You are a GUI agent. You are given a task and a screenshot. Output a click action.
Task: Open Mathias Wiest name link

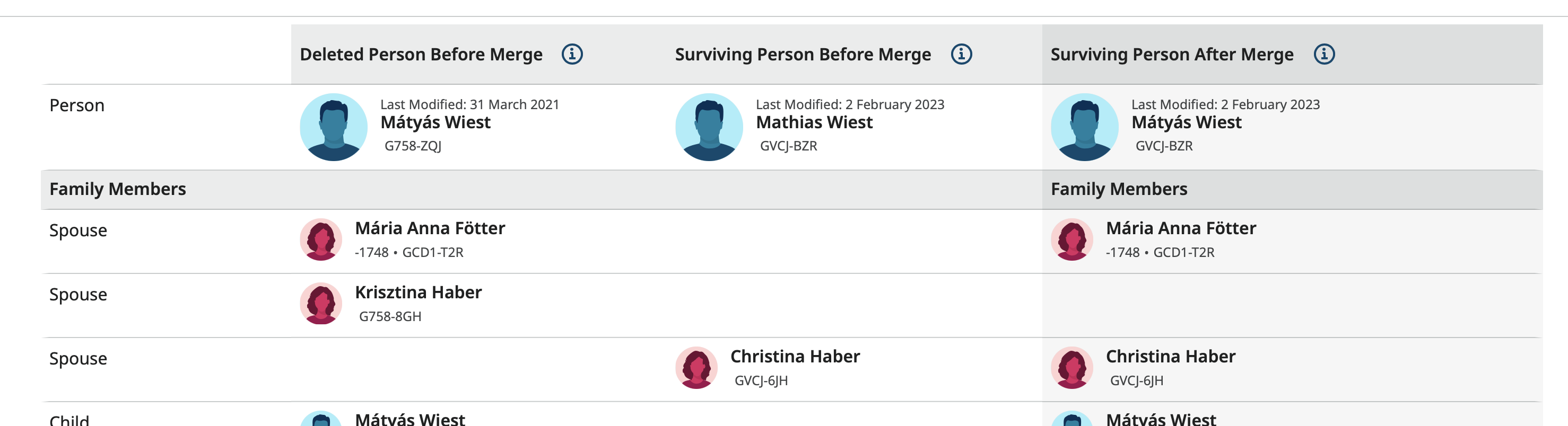(x=814, y=123)
